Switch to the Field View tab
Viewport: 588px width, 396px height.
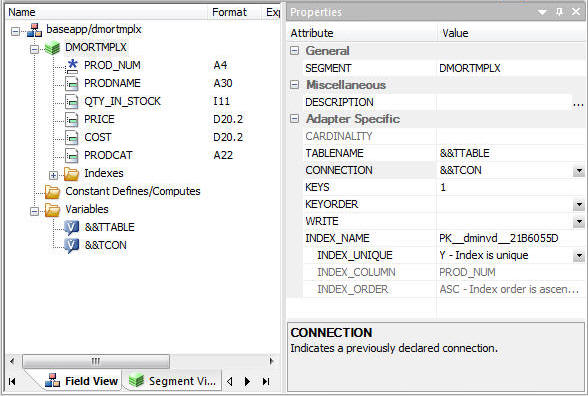click(82, 381)
